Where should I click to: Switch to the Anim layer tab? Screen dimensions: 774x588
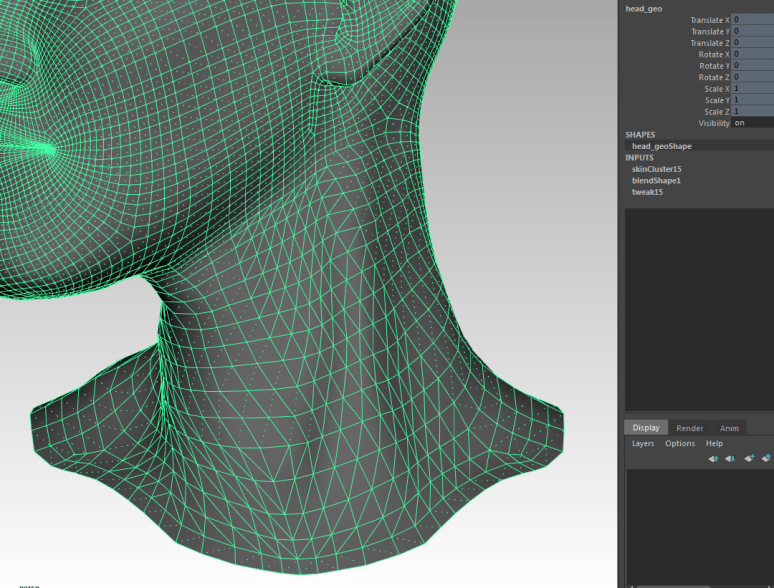pos(729,428)
